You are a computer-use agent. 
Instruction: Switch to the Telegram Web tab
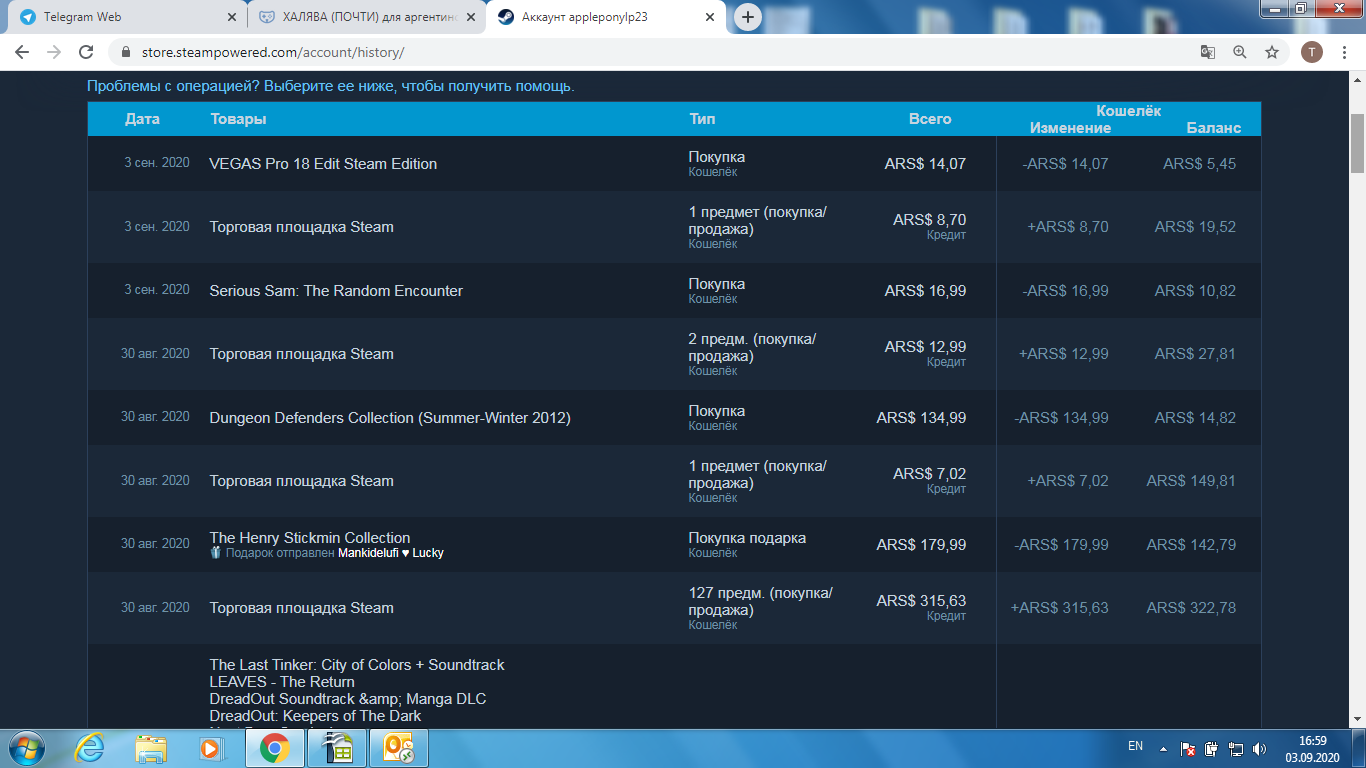(x=127, y=17)
